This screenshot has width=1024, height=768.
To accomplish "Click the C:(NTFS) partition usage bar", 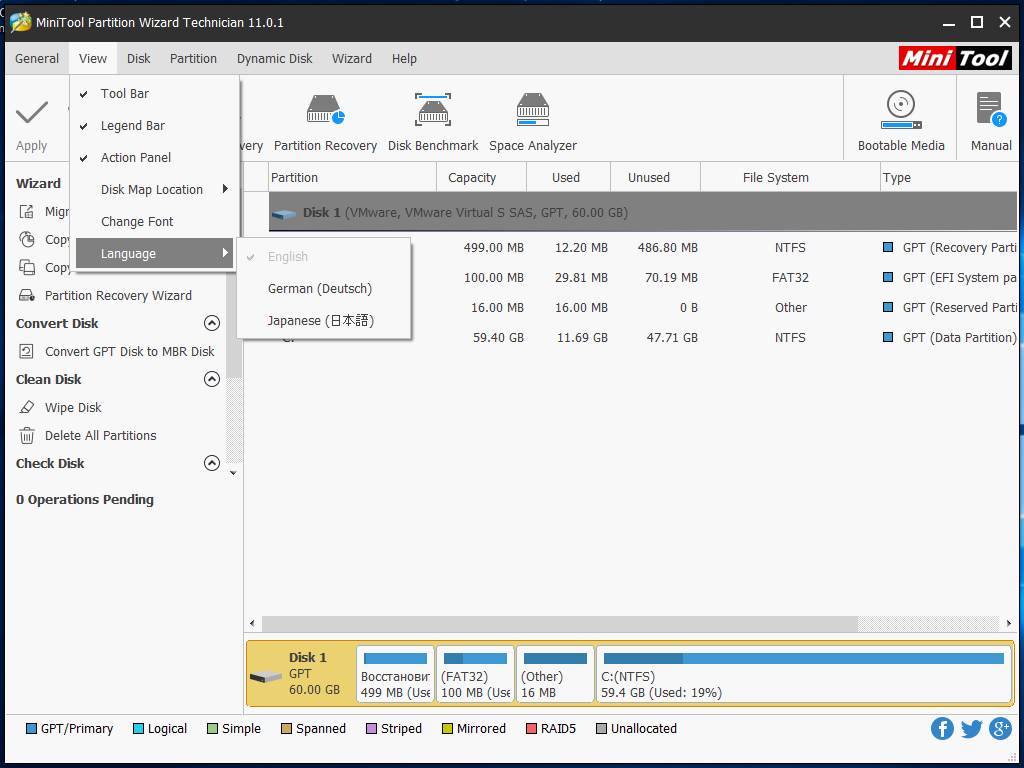I will 803,659.
